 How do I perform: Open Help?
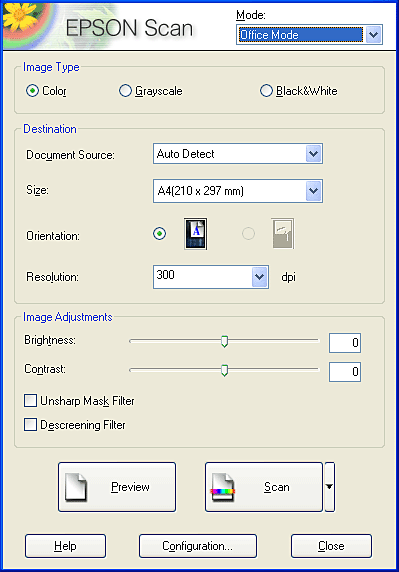[x=65, y=546]
